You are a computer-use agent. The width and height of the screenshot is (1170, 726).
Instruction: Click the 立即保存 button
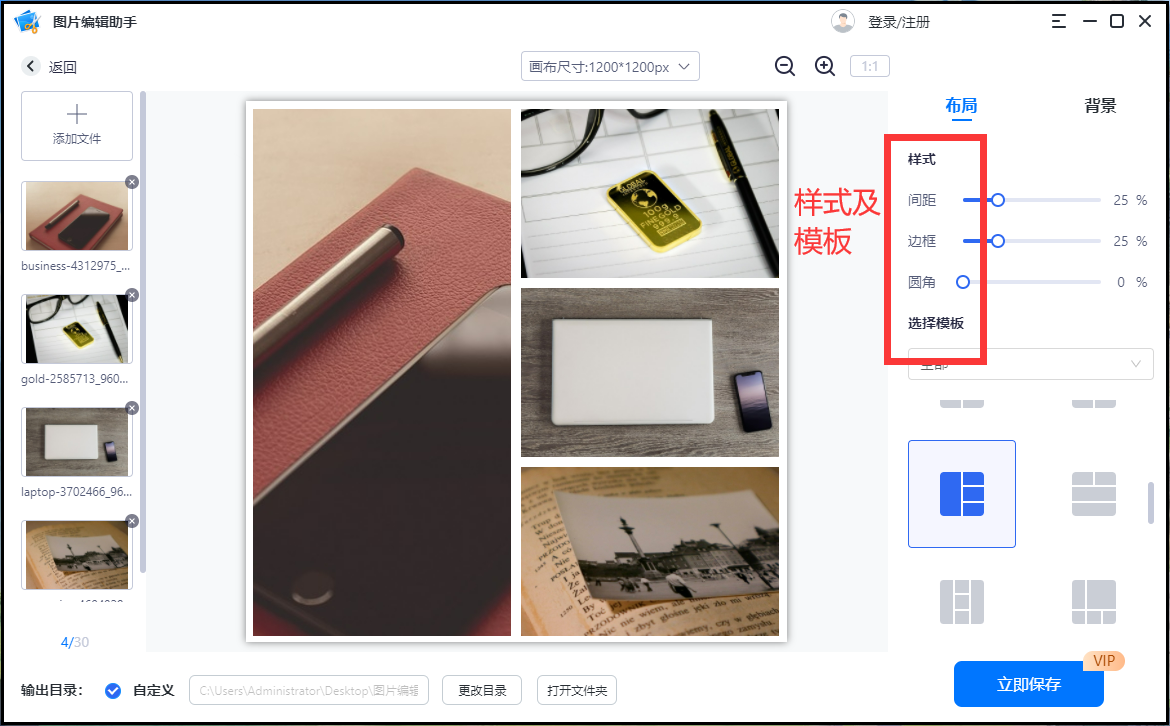[1028, 684]
